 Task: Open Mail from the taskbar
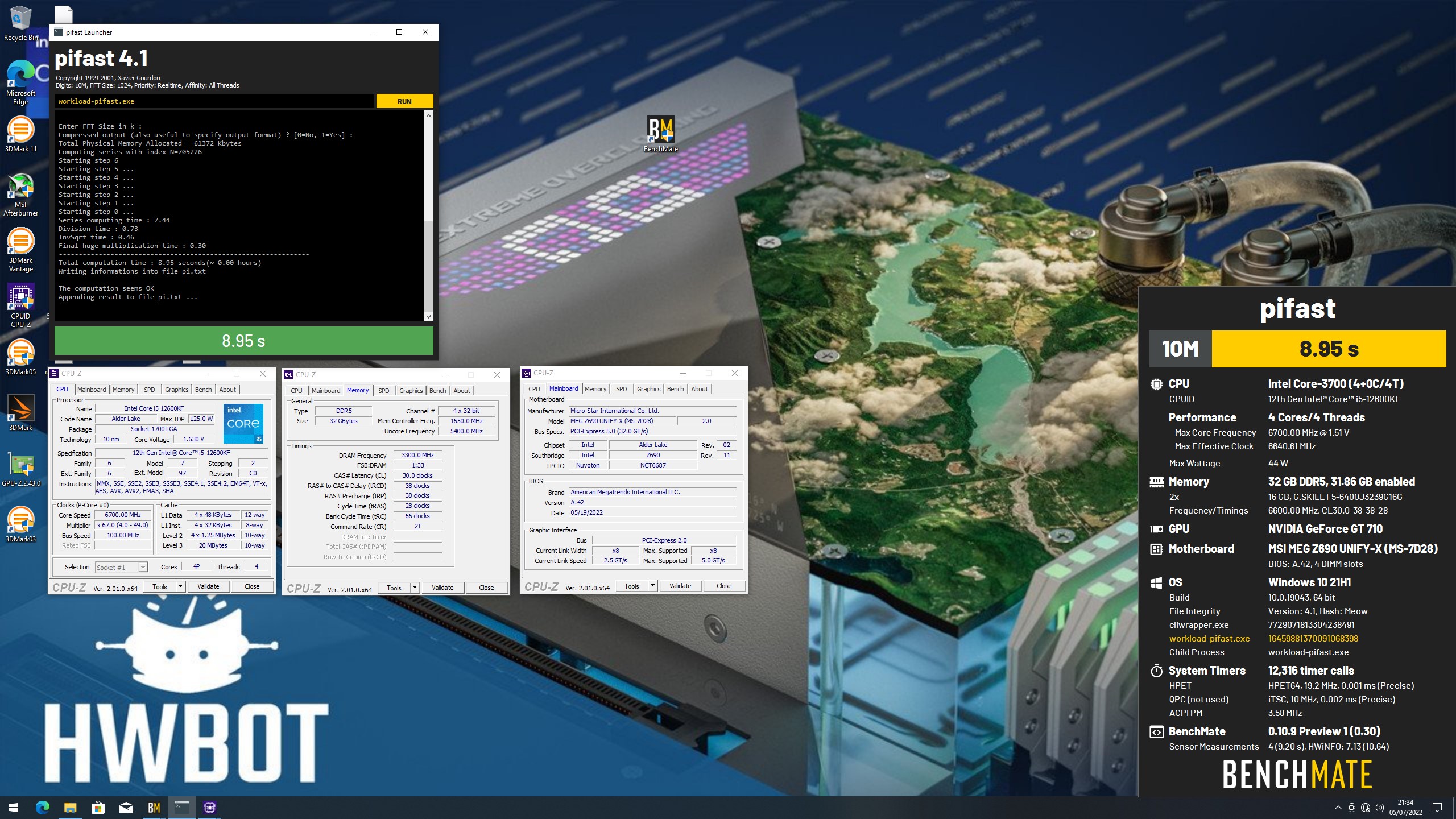pyautogui.click(x=126, y=808)
